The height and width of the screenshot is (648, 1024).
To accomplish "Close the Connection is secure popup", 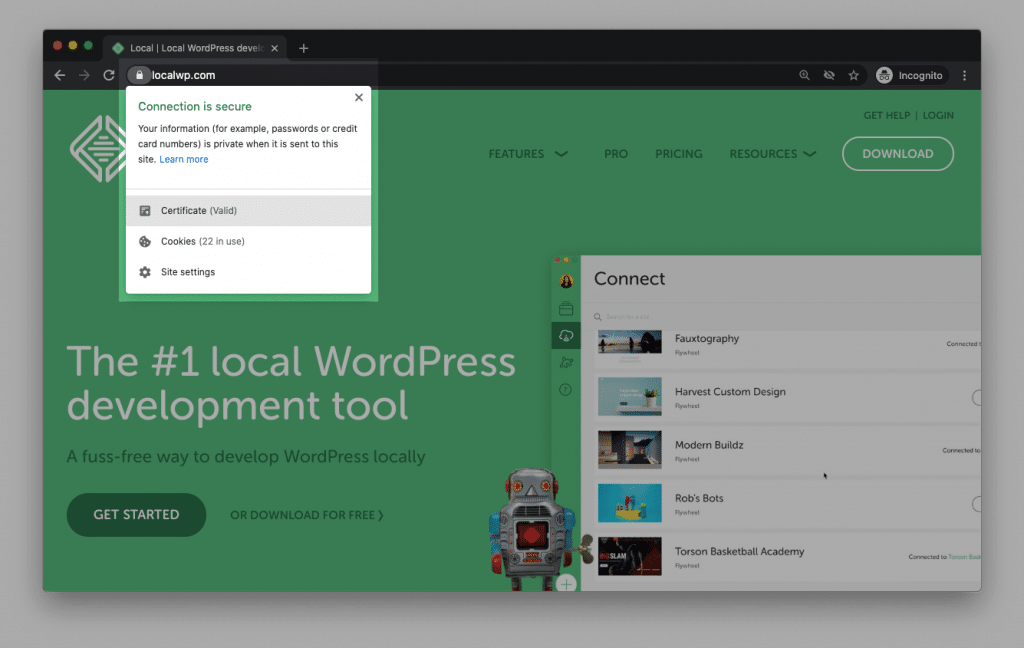I will [x=359, y=97].
